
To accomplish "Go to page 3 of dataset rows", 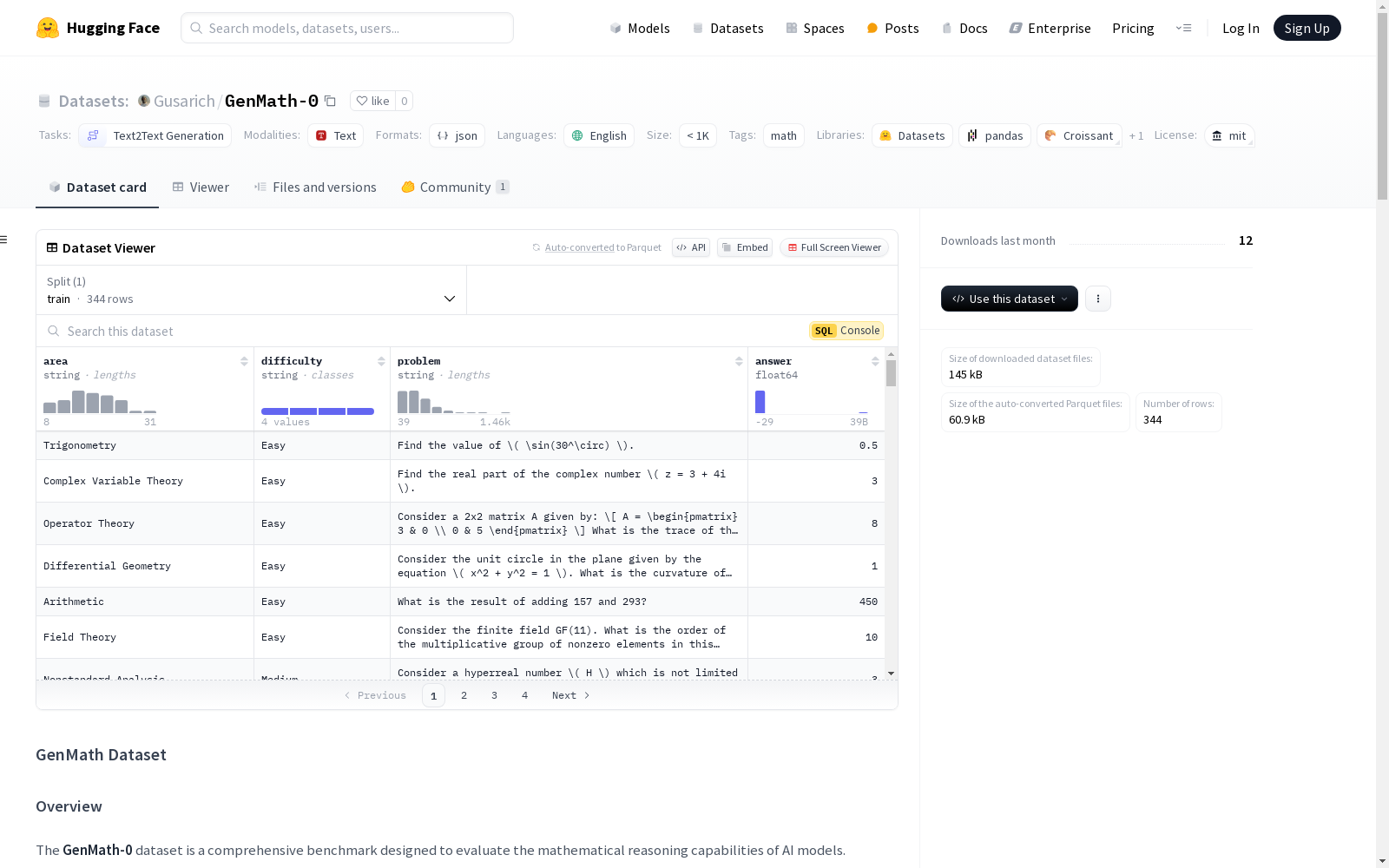I will pos(495,695).
